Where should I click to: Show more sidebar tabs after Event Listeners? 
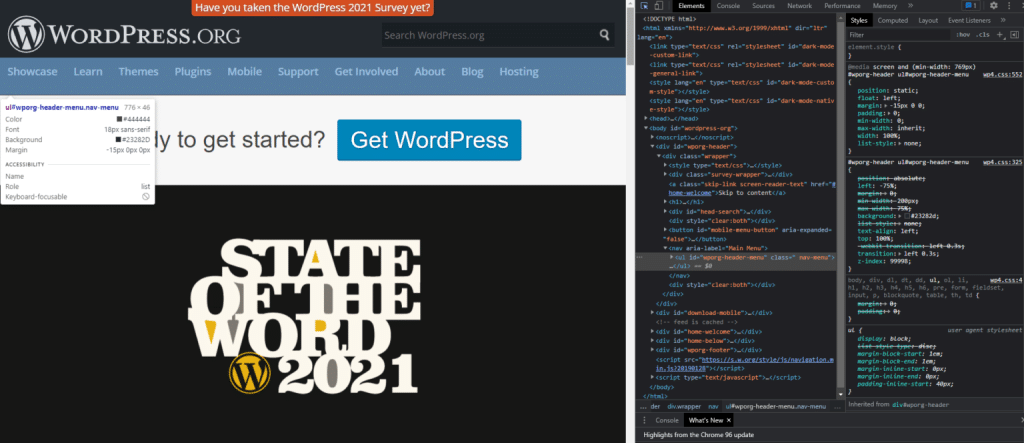(x=1003, y=20)
